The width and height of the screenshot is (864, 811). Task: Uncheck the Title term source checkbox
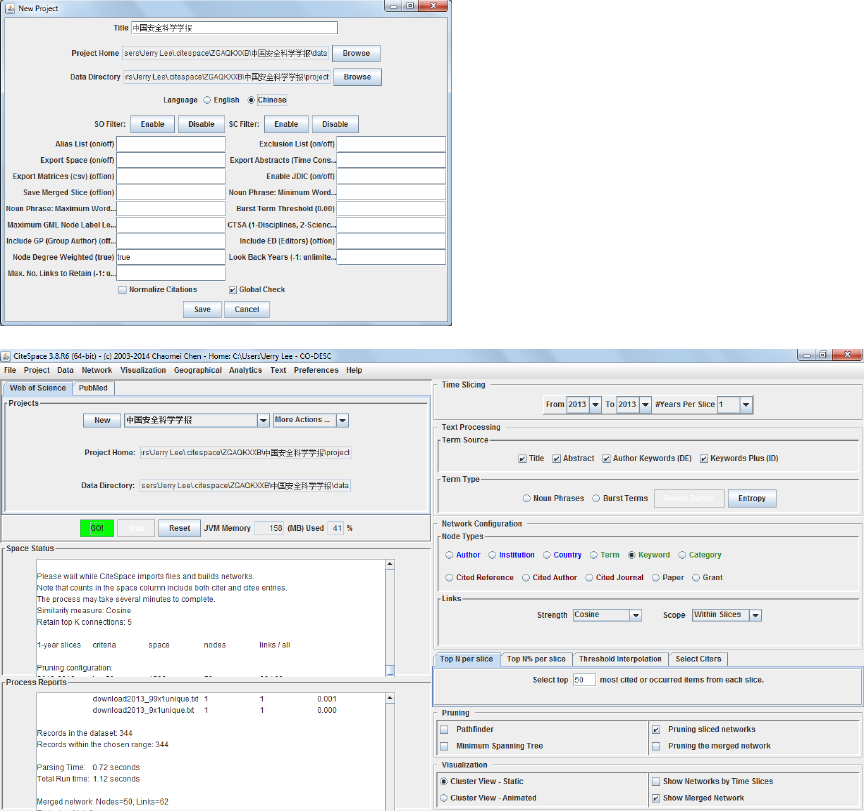click(x=522, y=458)
